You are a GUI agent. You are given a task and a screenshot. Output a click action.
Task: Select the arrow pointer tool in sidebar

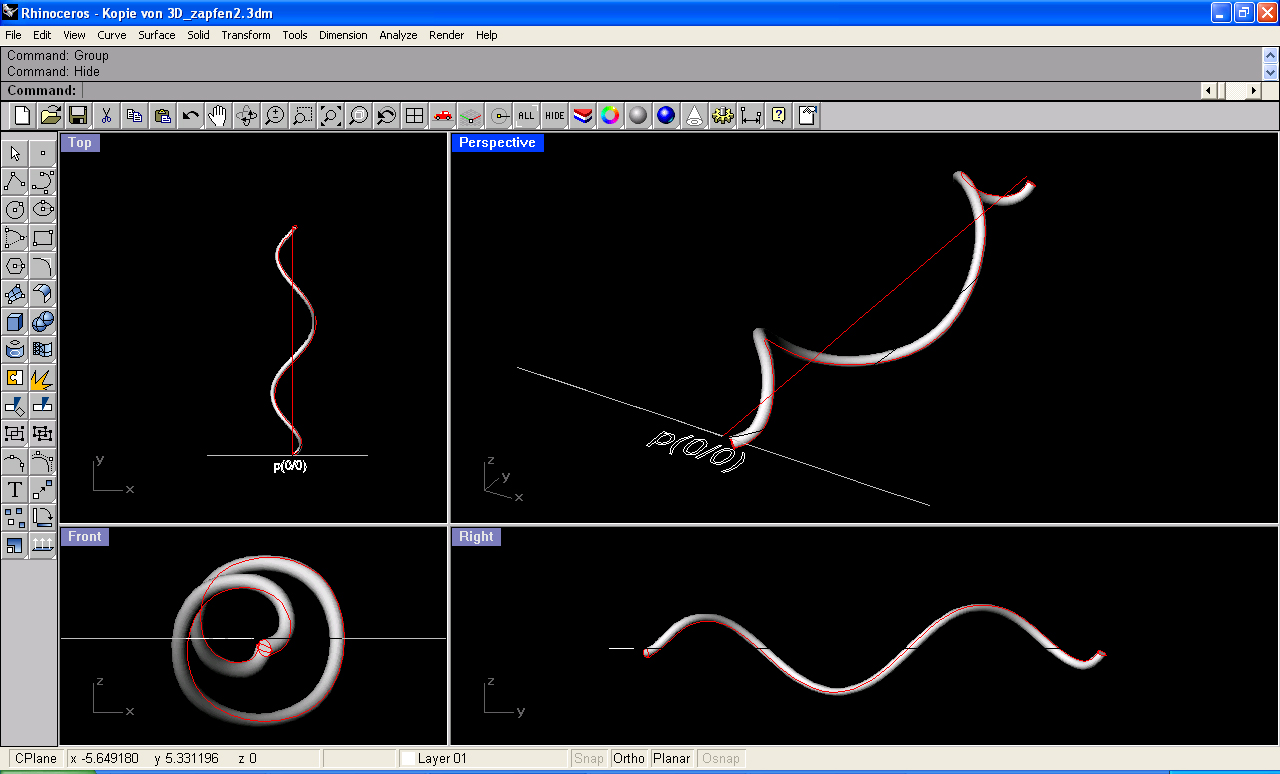(15, 153)
